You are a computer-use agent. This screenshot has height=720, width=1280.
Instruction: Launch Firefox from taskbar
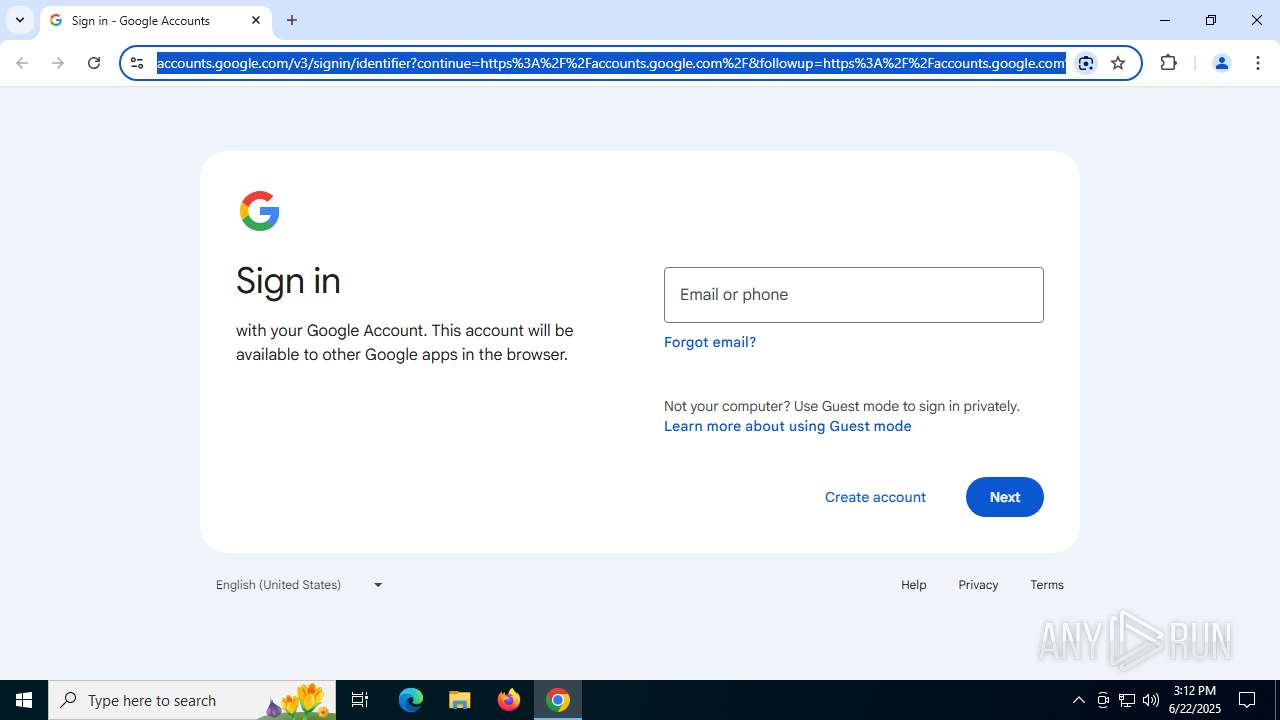point(509,700)
